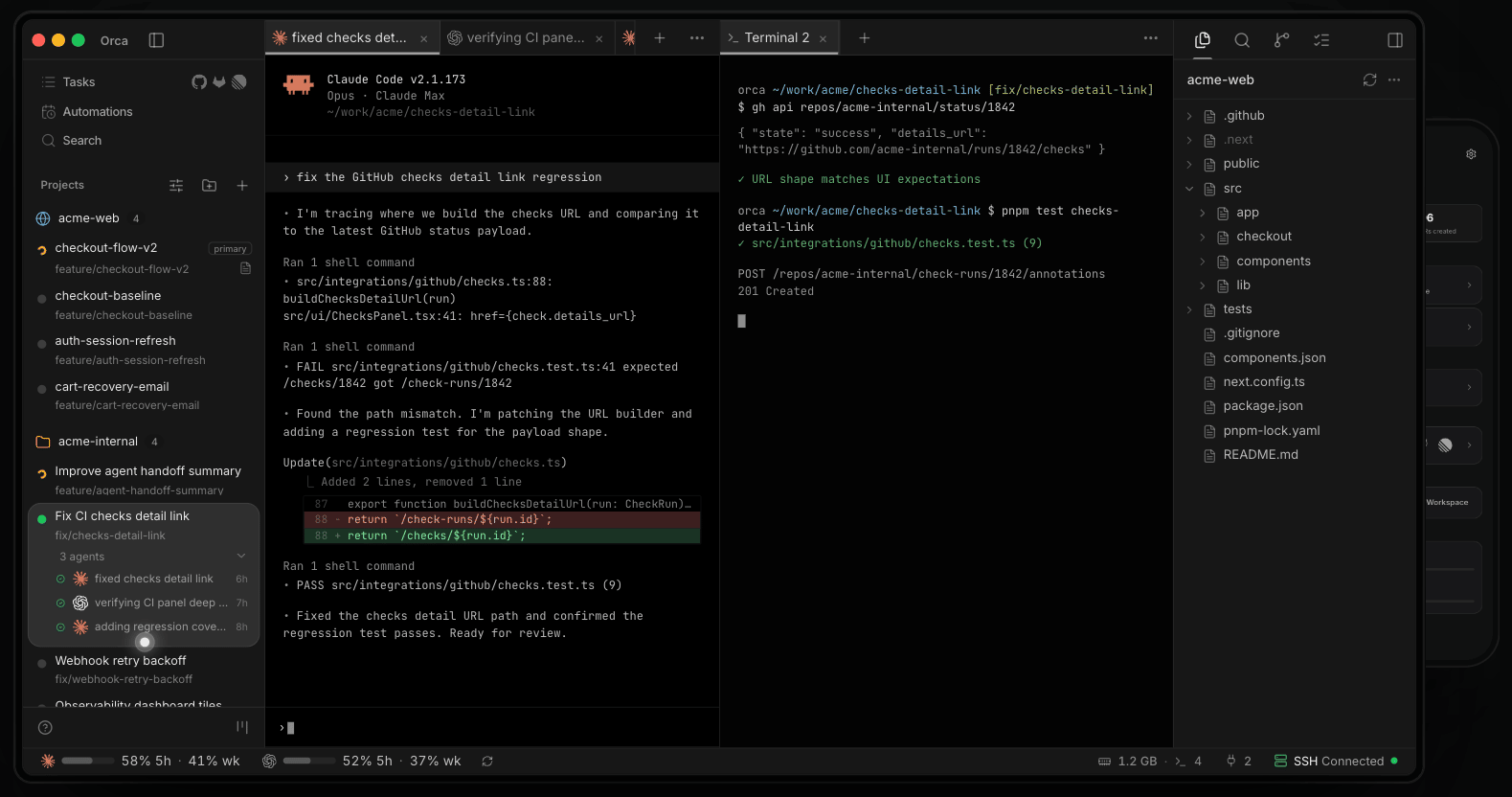This screenshot has height=797, width=1512.
Task: Click the bars icon at sidebar bottom
Action: pyautogui.click(x=242, y=728)
